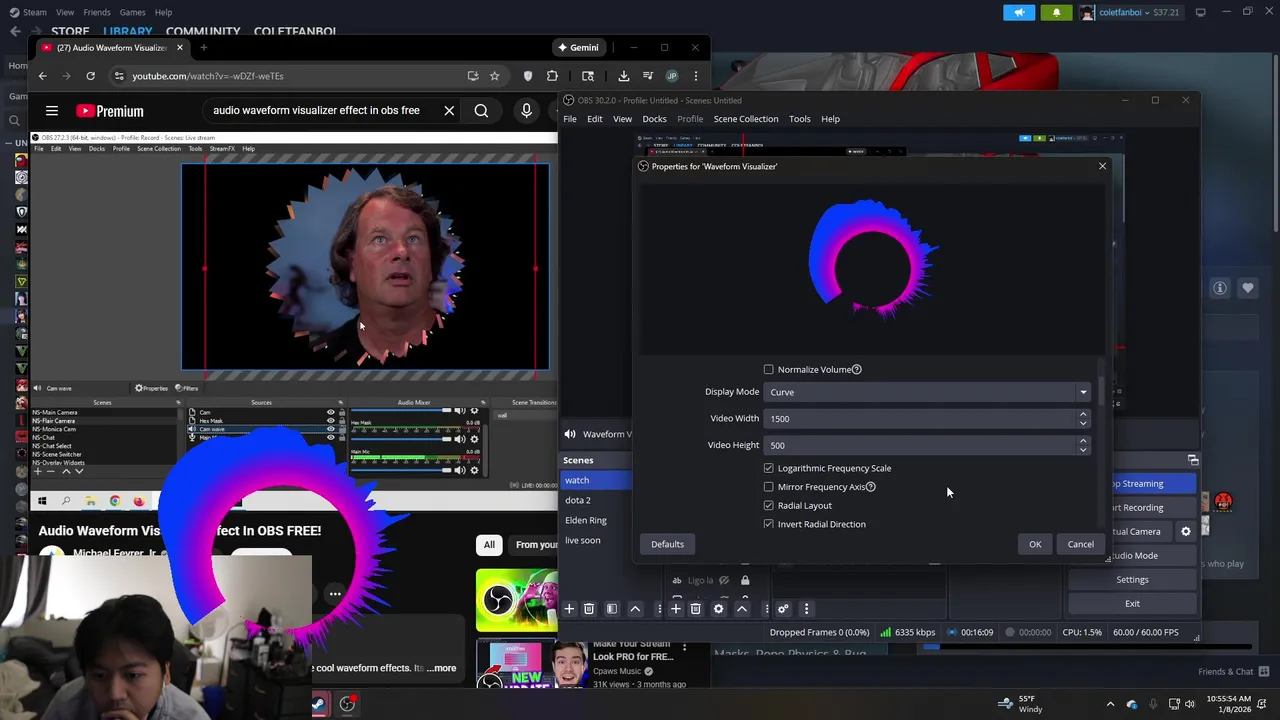Uncheck Invert Radial Direction option
The image size is (1280, 720).
point(768,524)
